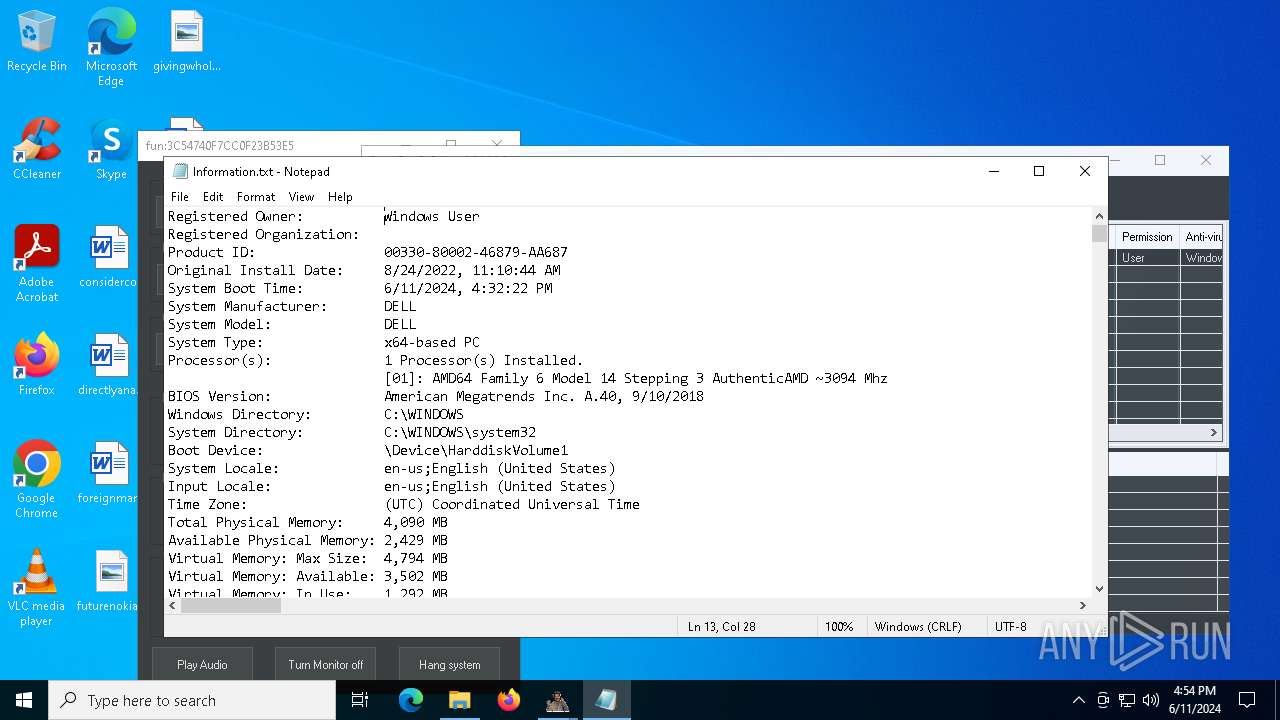This screenshot has height=720, width=1280.
Task: Click the Permission column header
Action: pyautogui.click(x=1147, y=237)
